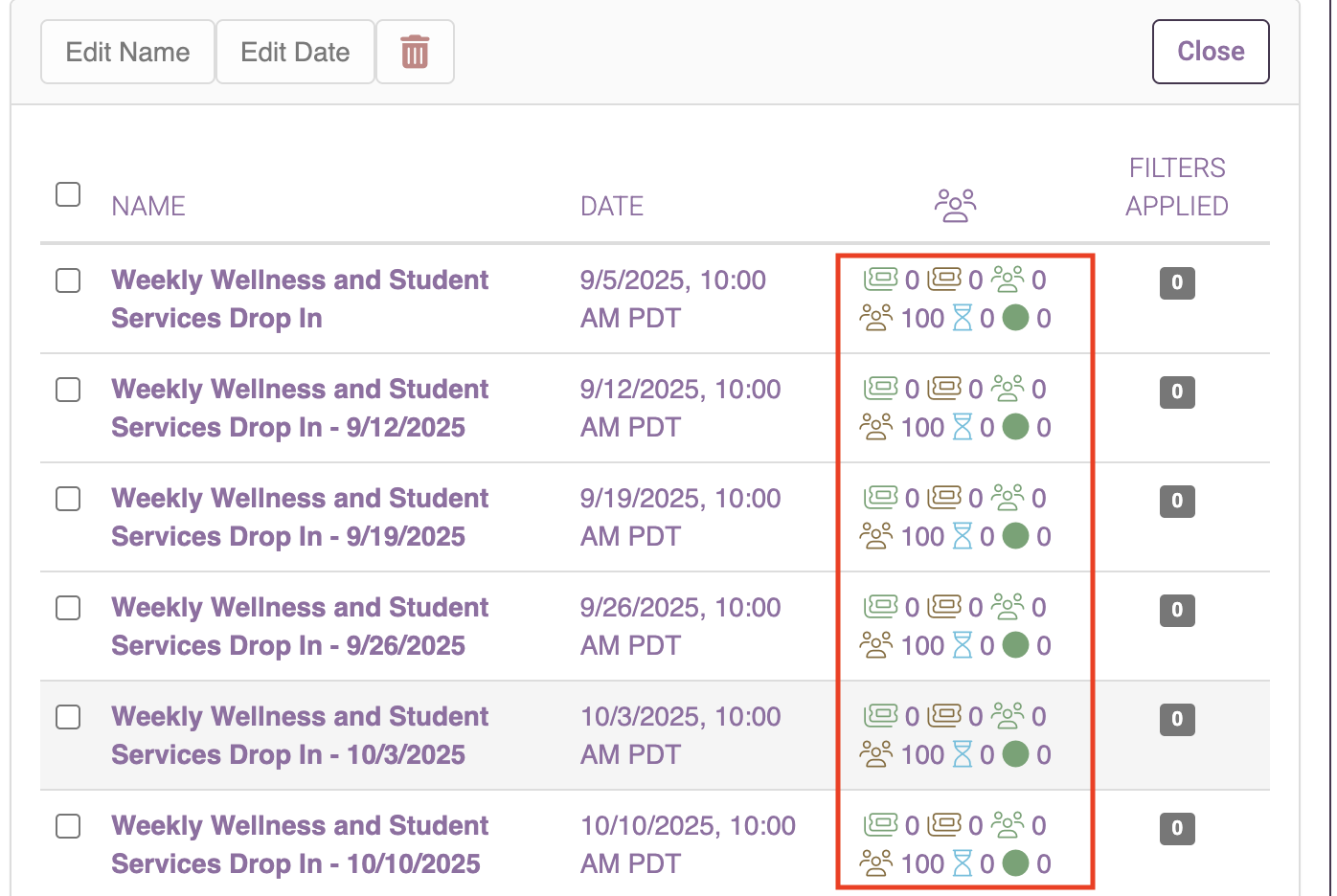Click green ticket icon in 9/19/2025 row
The image size is (1337, 896).
(x=881, y=498)
